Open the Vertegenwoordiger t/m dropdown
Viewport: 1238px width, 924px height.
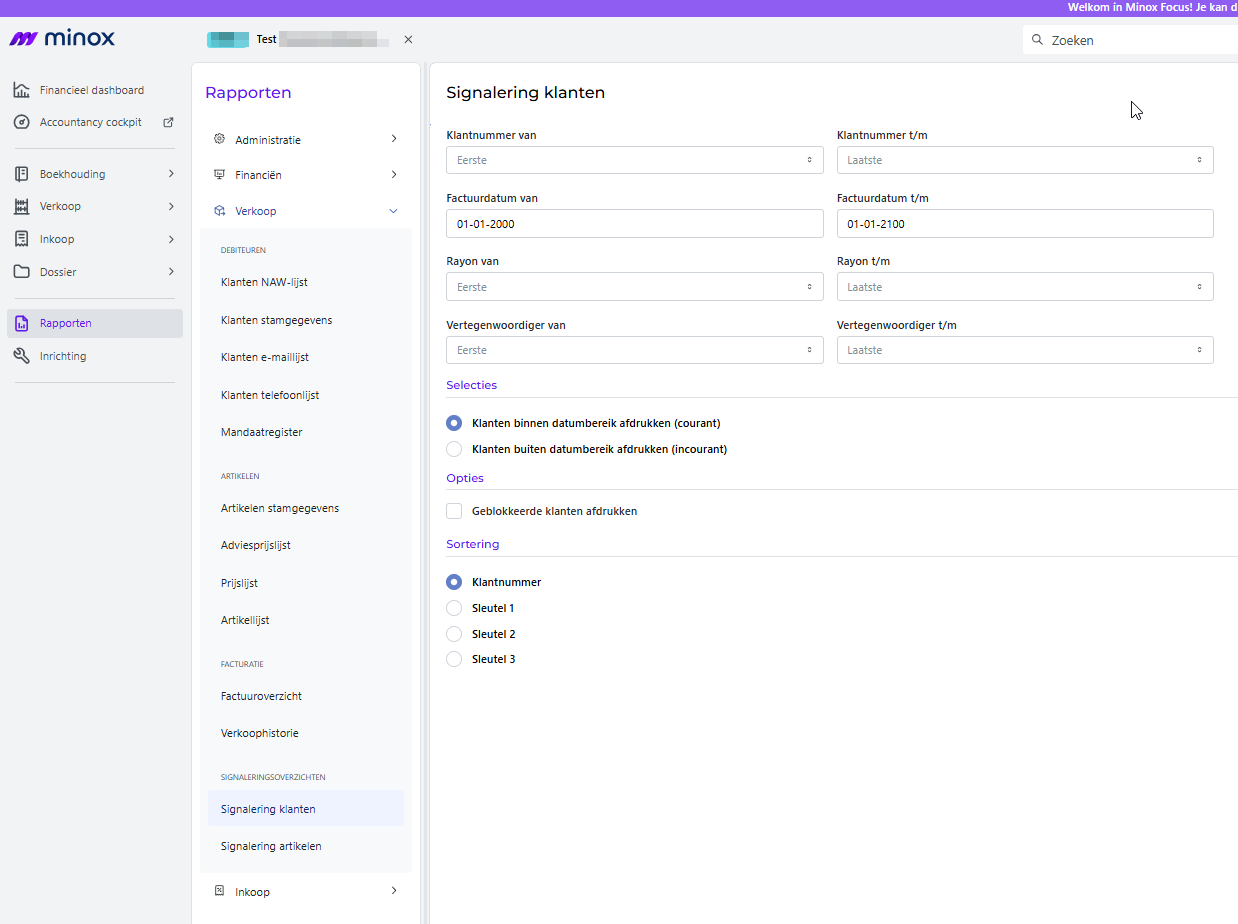(x=1025, y=350)
